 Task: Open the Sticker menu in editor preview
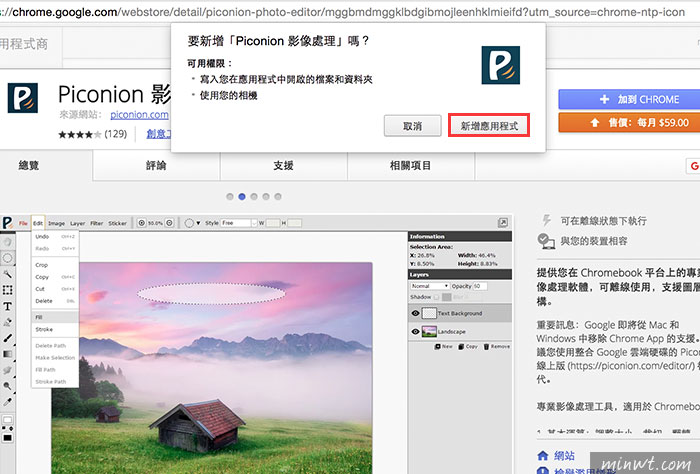[118, 223]
